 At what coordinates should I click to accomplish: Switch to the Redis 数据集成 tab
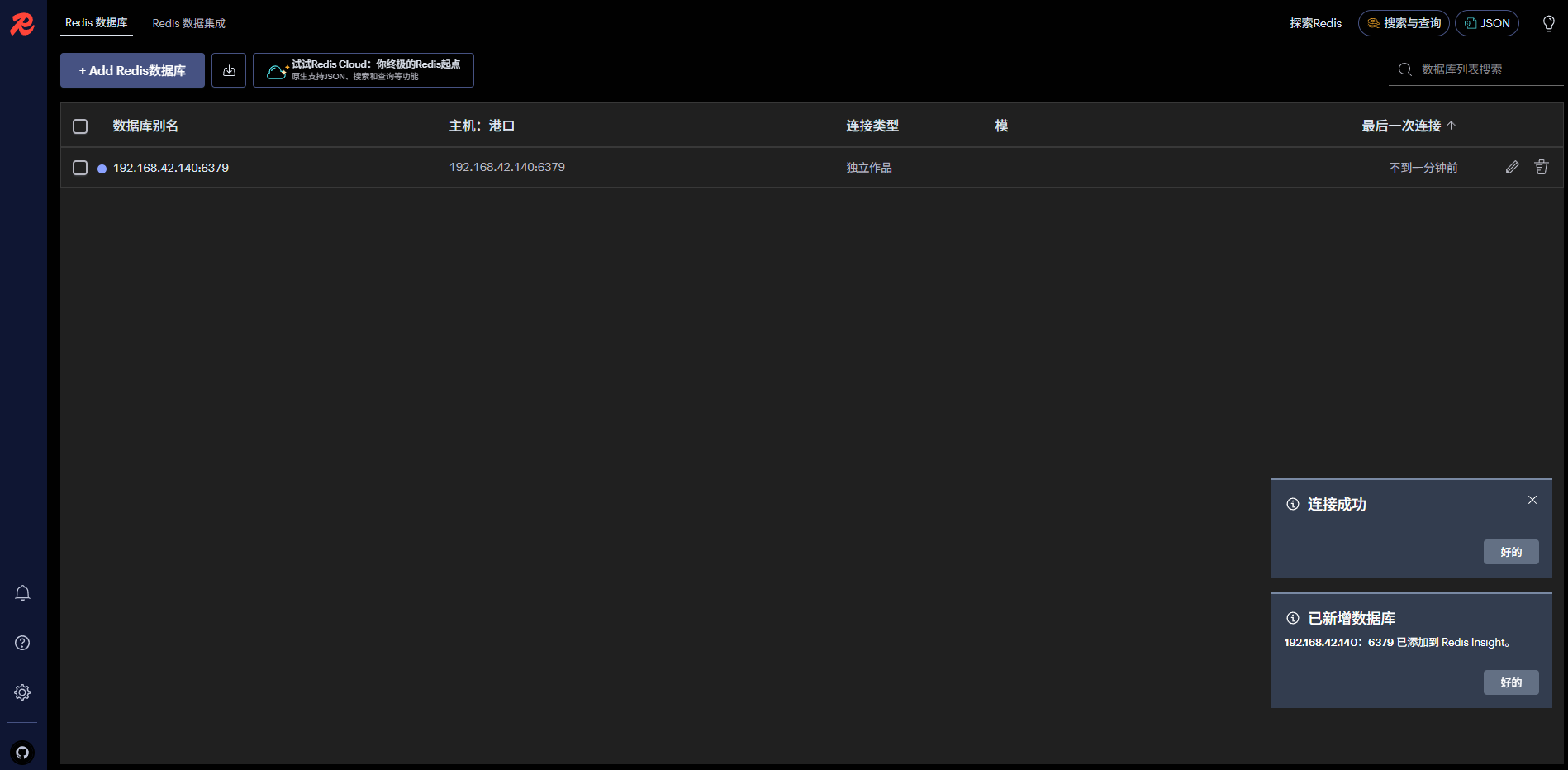(x=189, y=23)
